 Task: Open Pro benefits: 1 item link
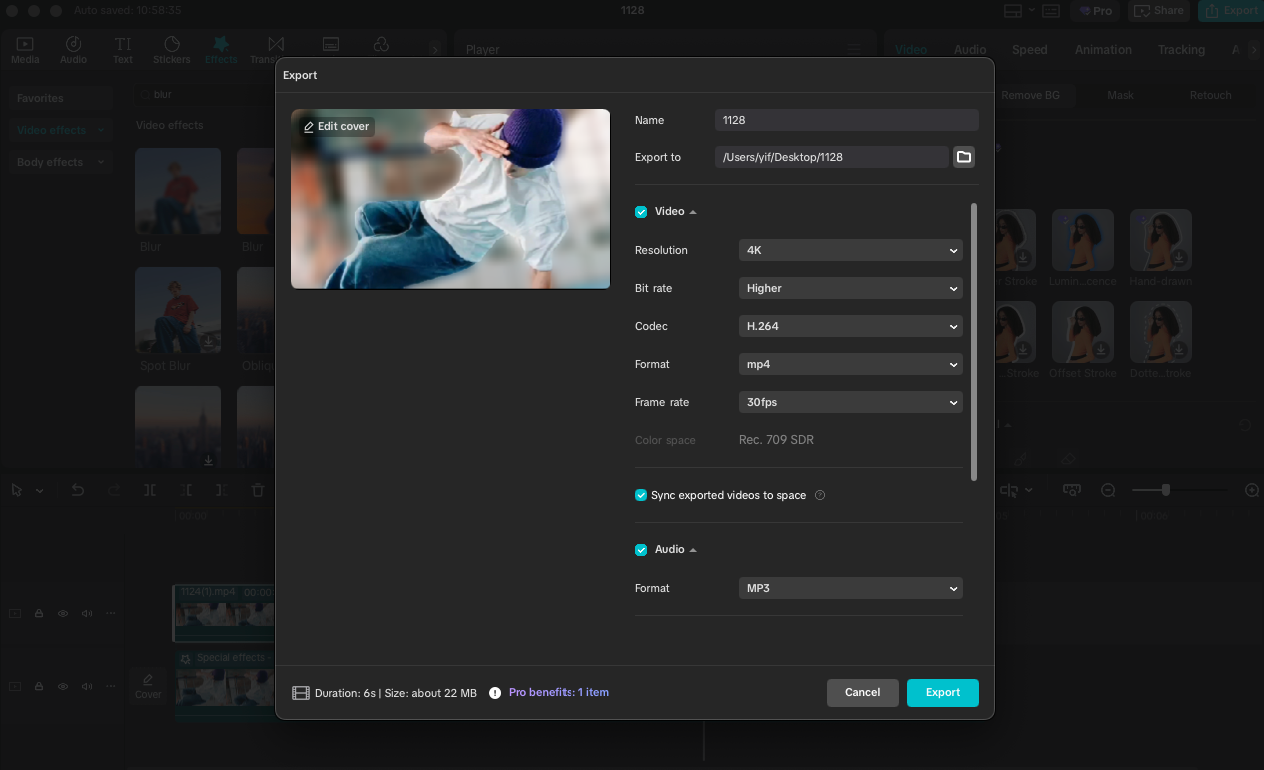558,691
